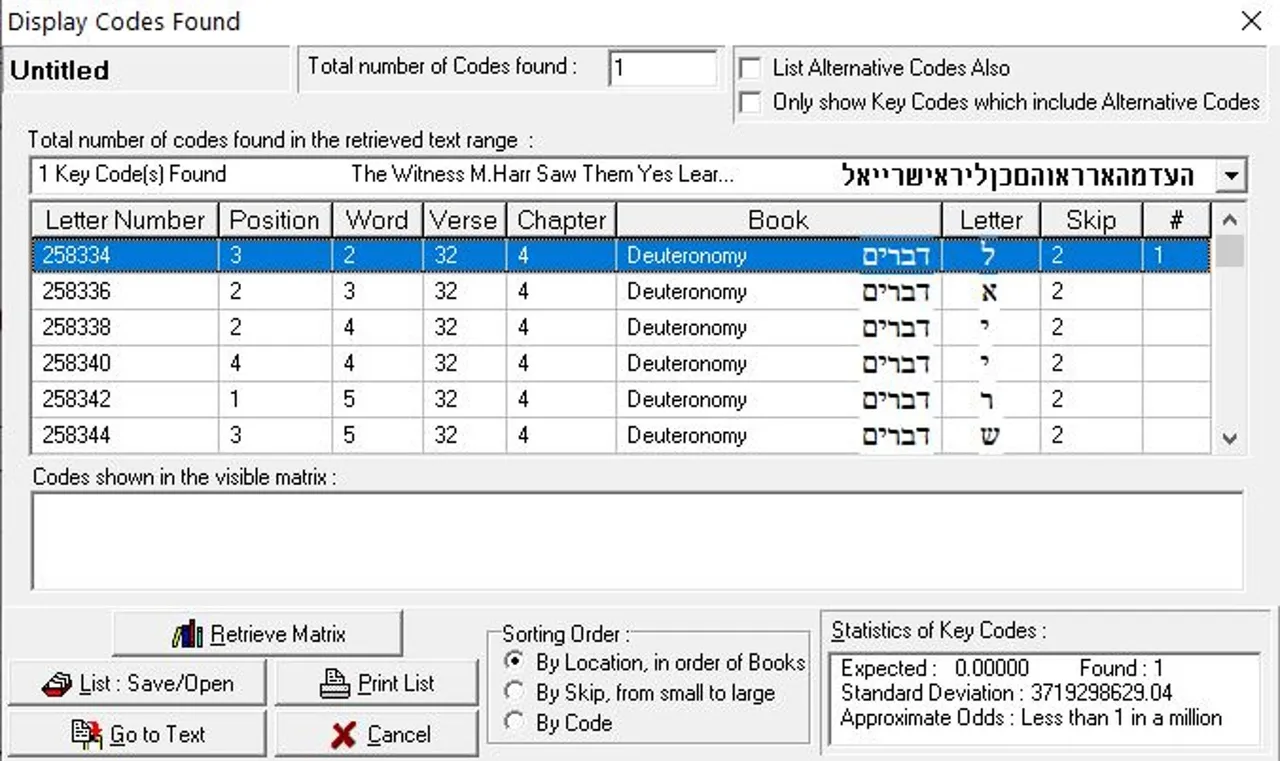
Task: Click the Hebrew letter א in row 258336
Action: pos(990,292)
